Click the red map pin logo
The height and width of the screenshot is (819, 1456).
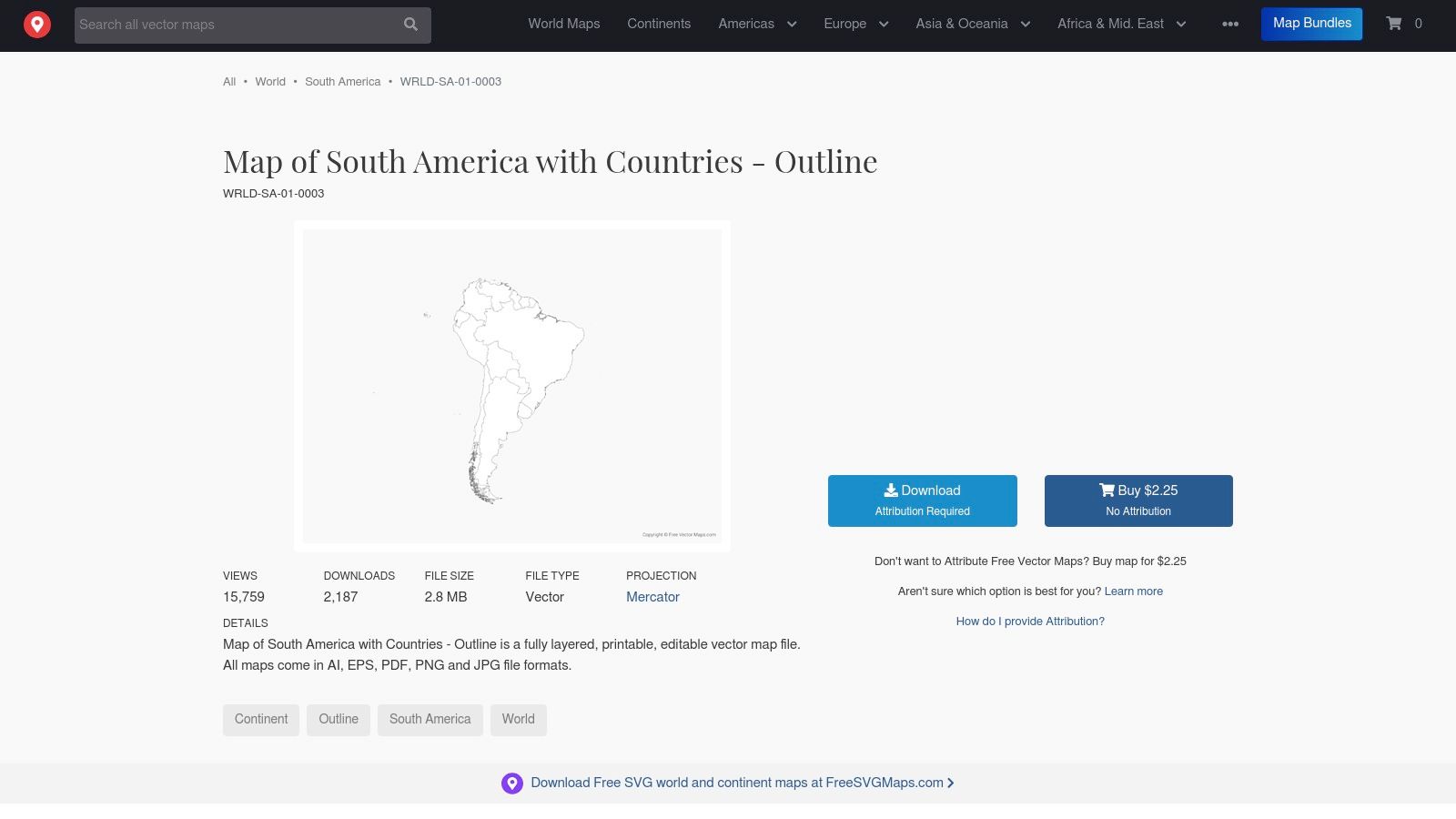tap(37, 24)
